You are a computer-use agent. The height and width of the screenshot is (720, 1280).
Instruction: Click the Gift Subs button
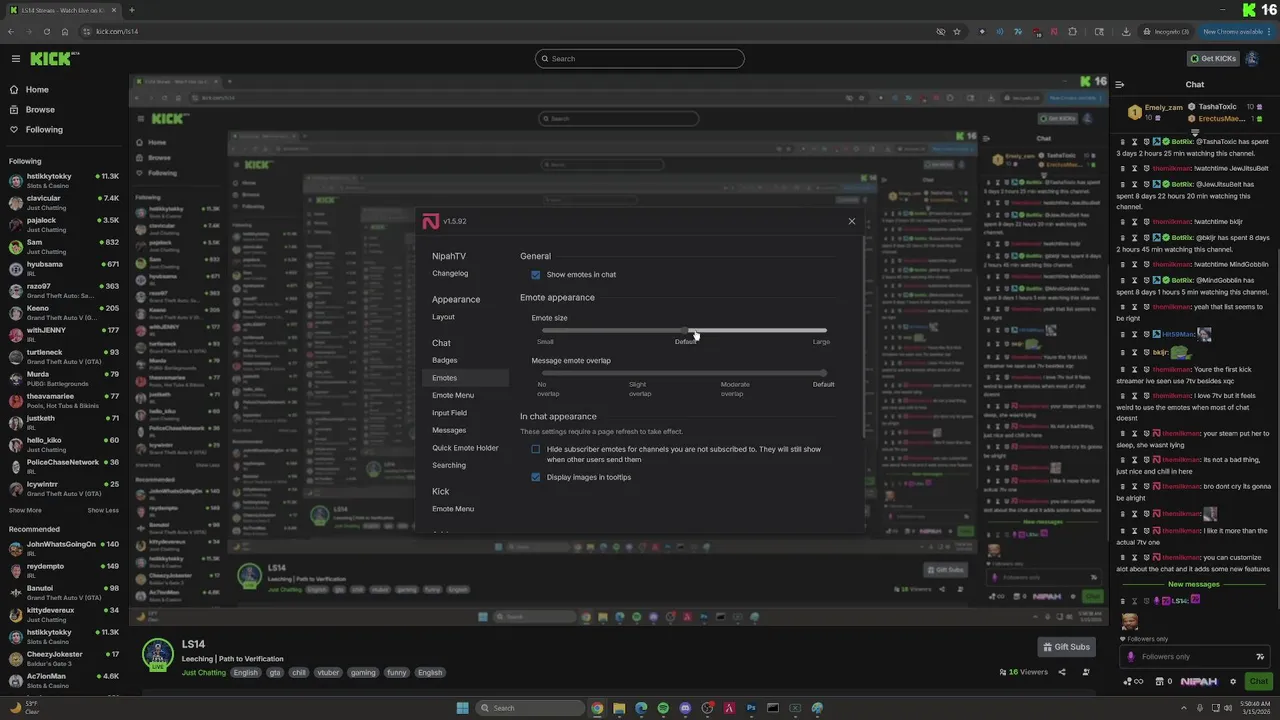point(1066,647)
